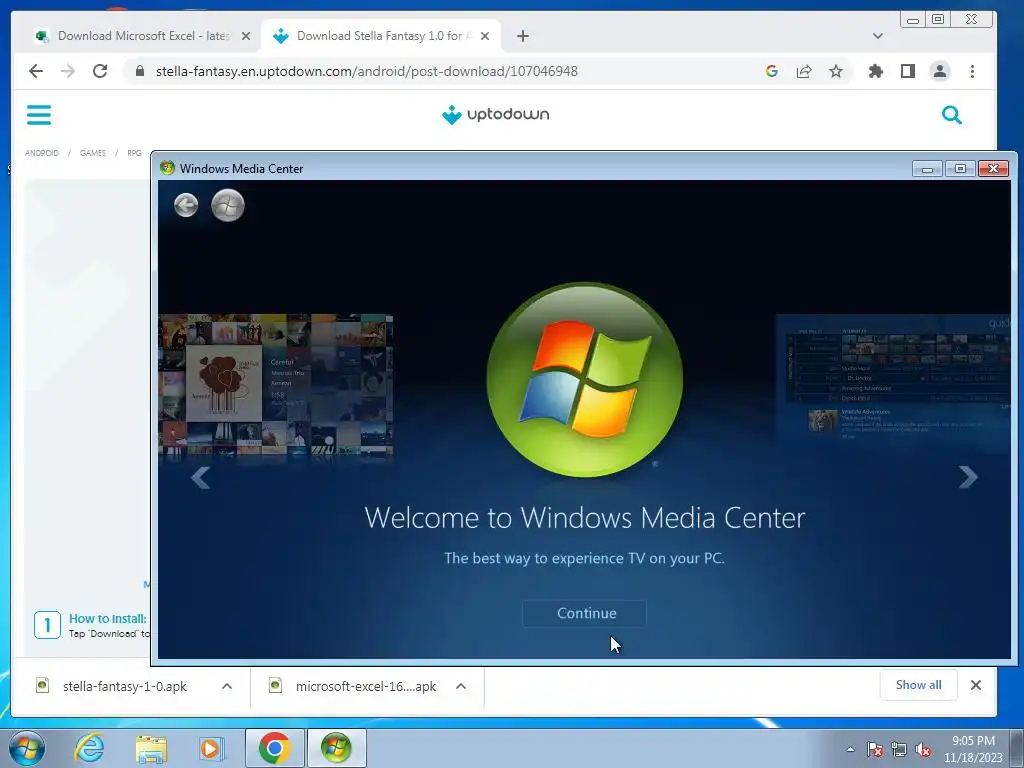Open microsoft-excel apk download
This screenshot has width=1024, height=768.
(366, 686)
